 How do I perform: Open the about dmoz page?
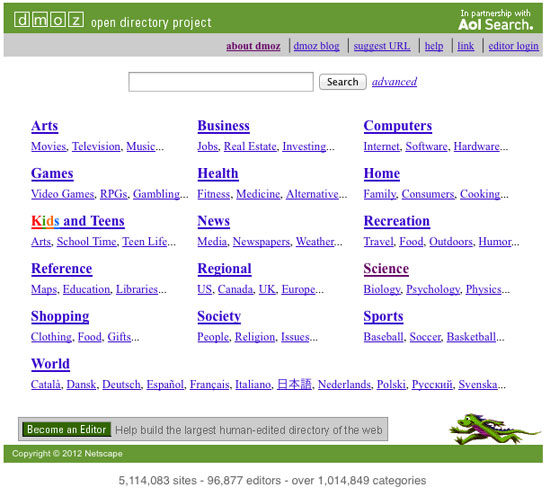pyautogui.click(x=253, y=46)
